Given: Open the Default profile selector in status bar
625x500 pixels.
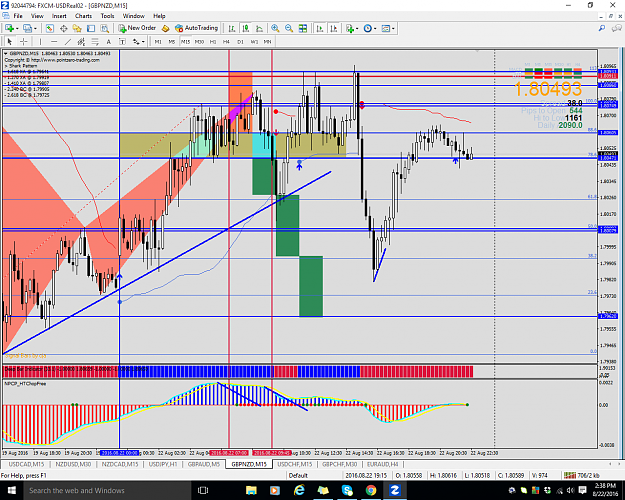Looking at the screenshot, I should pos(298,475).
